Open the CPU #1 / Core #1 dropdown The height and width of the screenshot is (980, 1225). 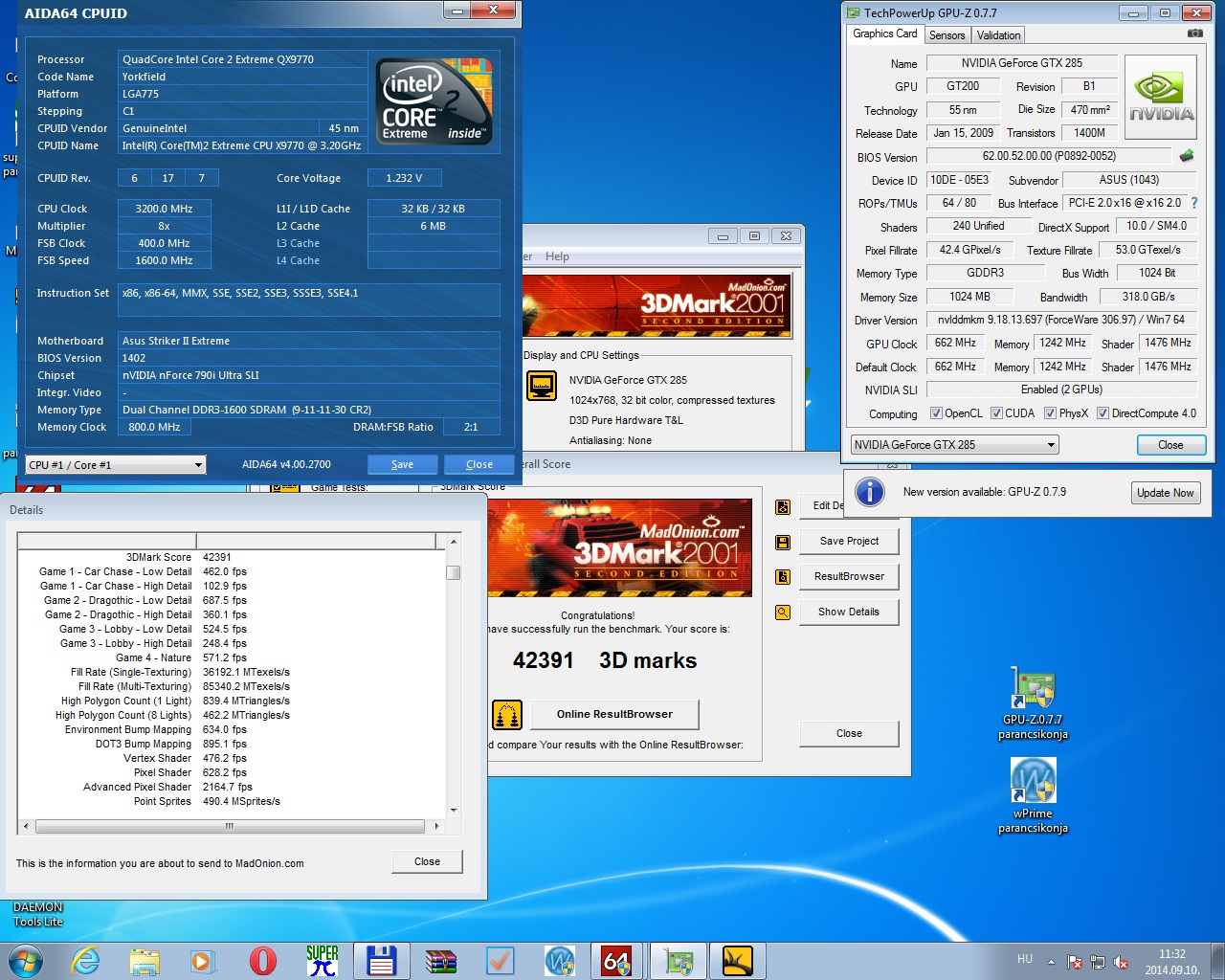pos(116,465)
